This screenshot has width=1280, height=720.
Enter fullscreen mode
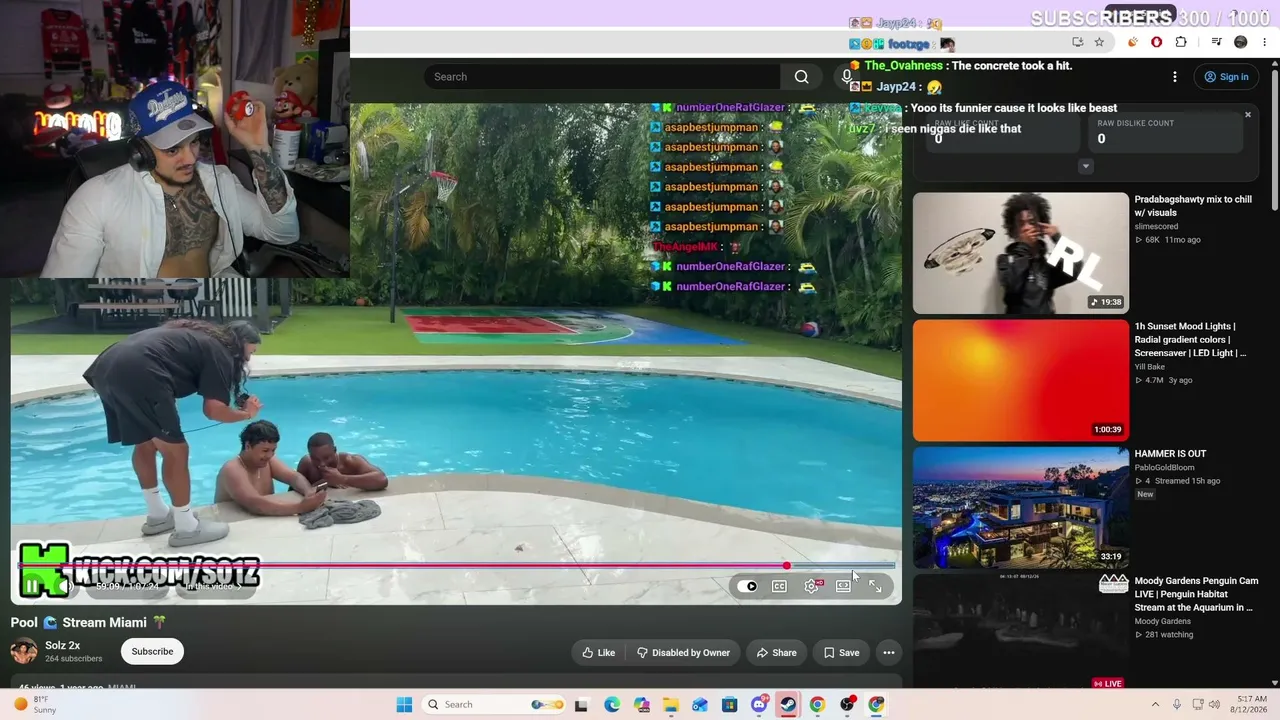pyautogui.click(x=875, y=586)
